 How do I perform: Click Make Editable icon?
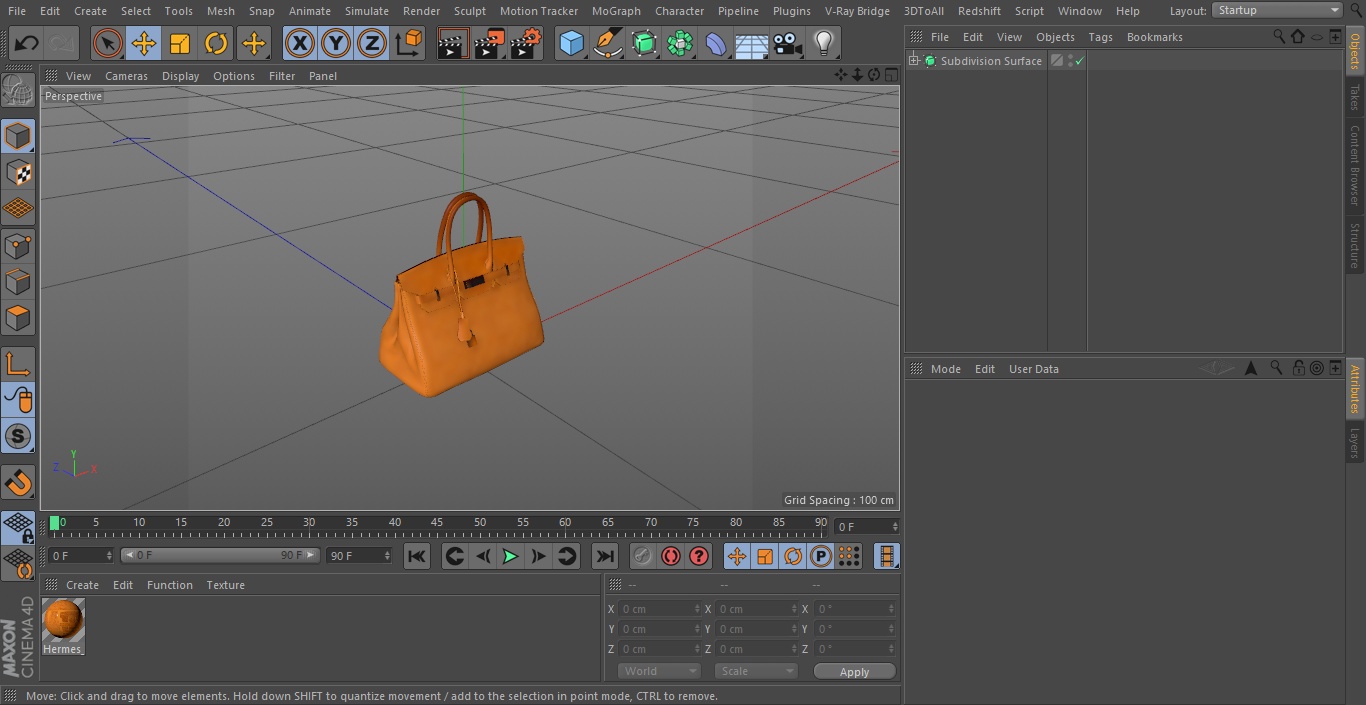point(18,91)
